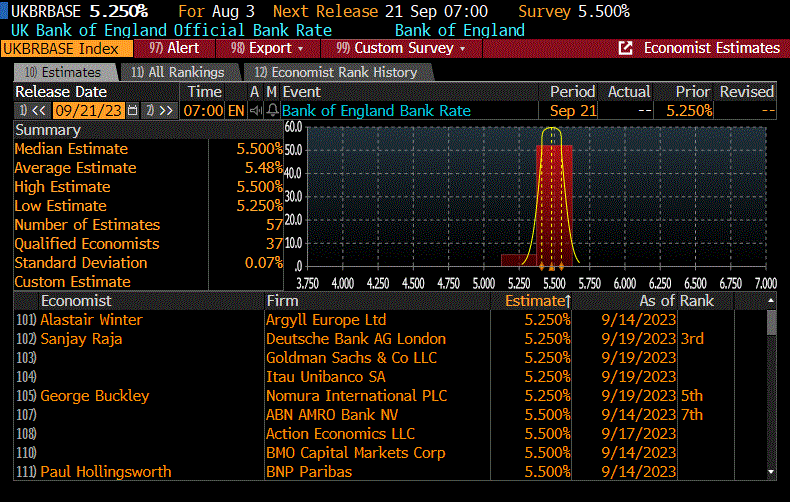Click the bell alert icon
This screenshot has height=502, width=790.
(272, 110)
